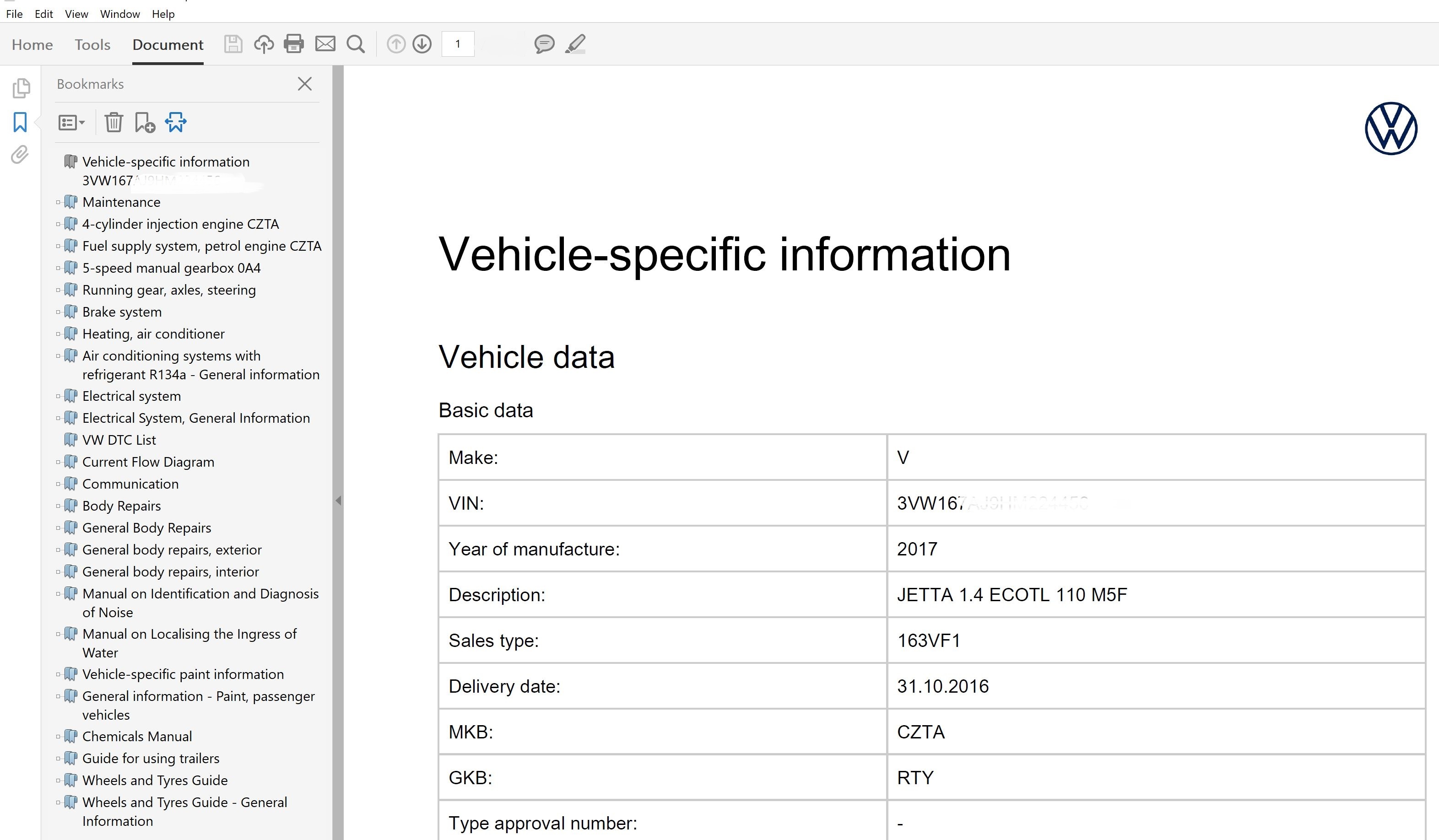The width and height of the screenshot is (1439, 840).
Task: Expand the Maintenance bookmark
Action: [x=58, y=203]
